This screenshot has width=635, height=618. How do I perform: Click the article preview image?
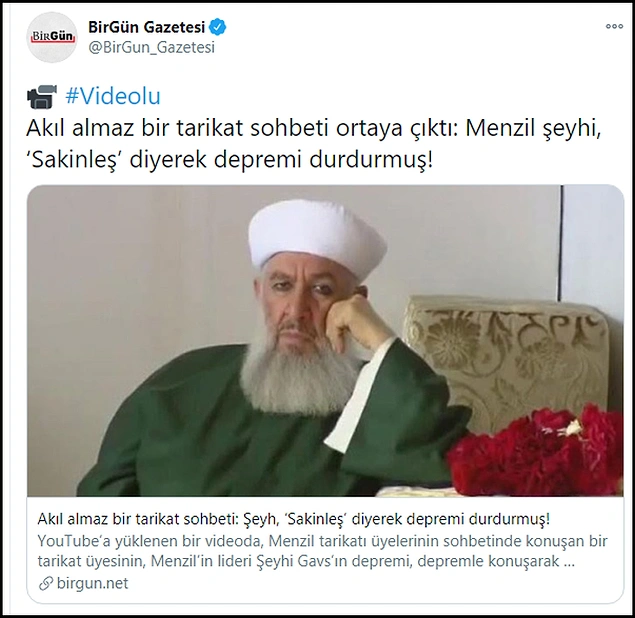[325, 341]
